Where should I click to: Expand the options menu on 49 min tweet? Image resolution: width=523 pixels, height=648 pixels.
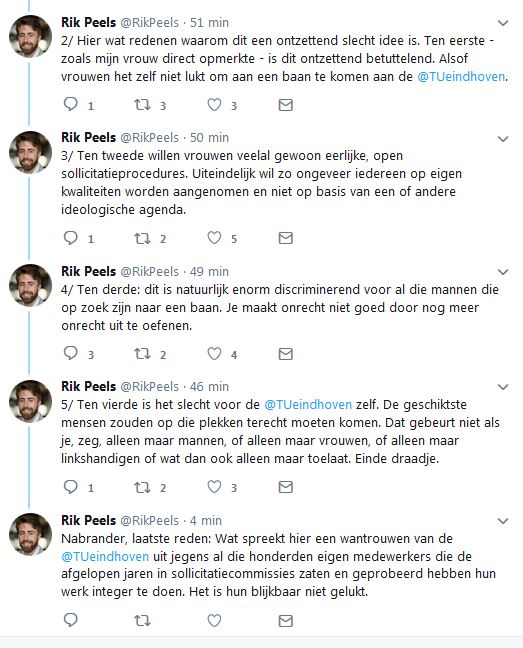[503, 272]
